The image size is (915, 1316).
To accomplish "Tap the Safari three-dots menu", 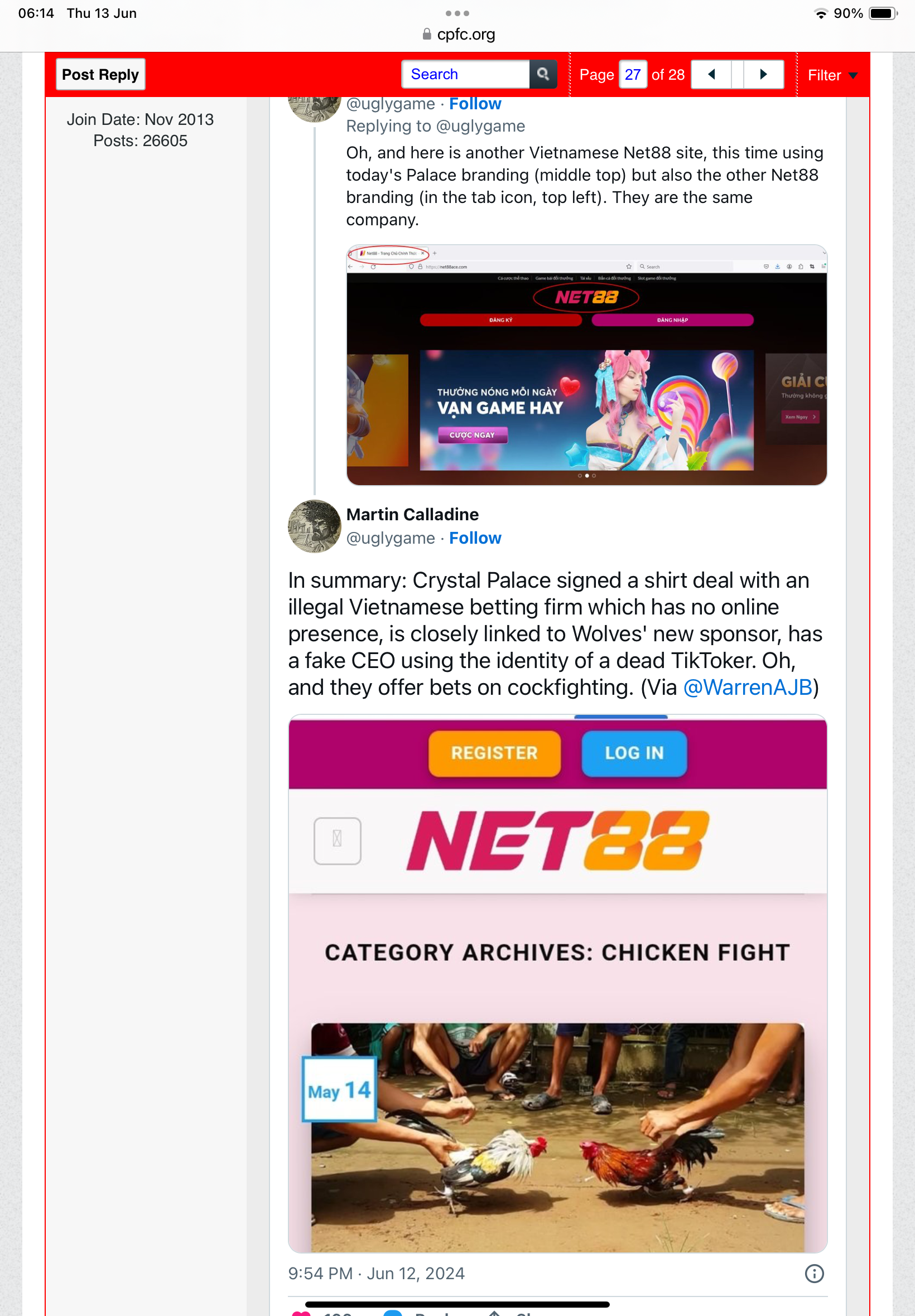I will 457,13.
